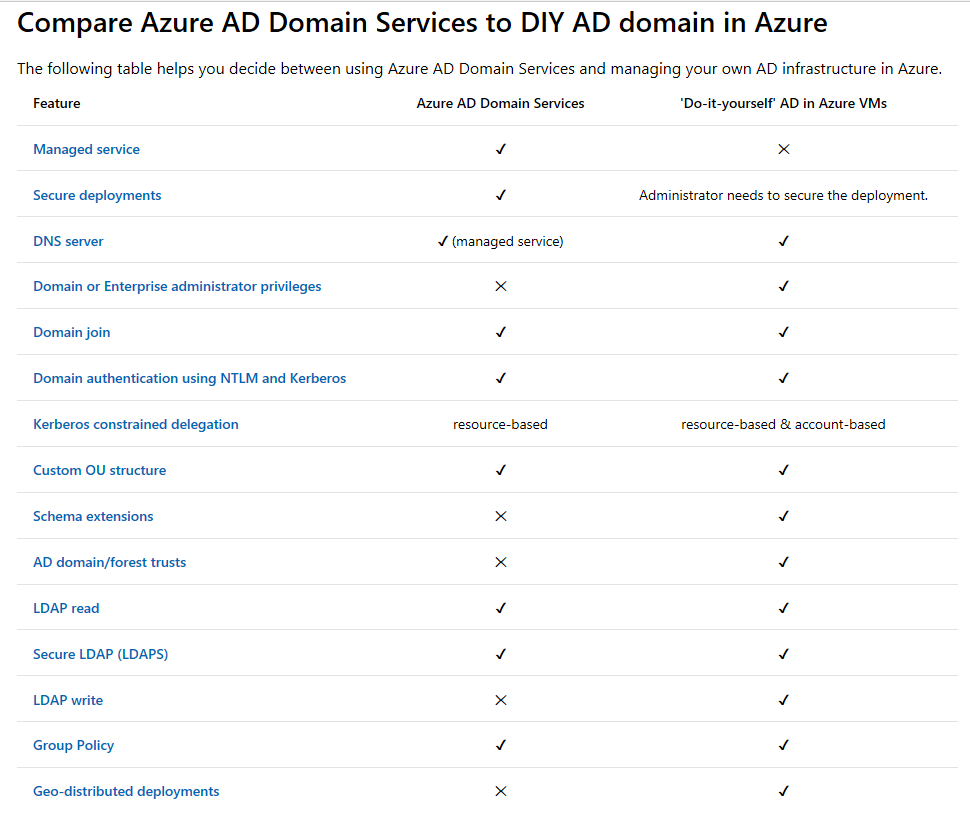Click AD domain/forest trusts checkmark under Do-it-yourself column
970x838 pixels.
(784, 562)
